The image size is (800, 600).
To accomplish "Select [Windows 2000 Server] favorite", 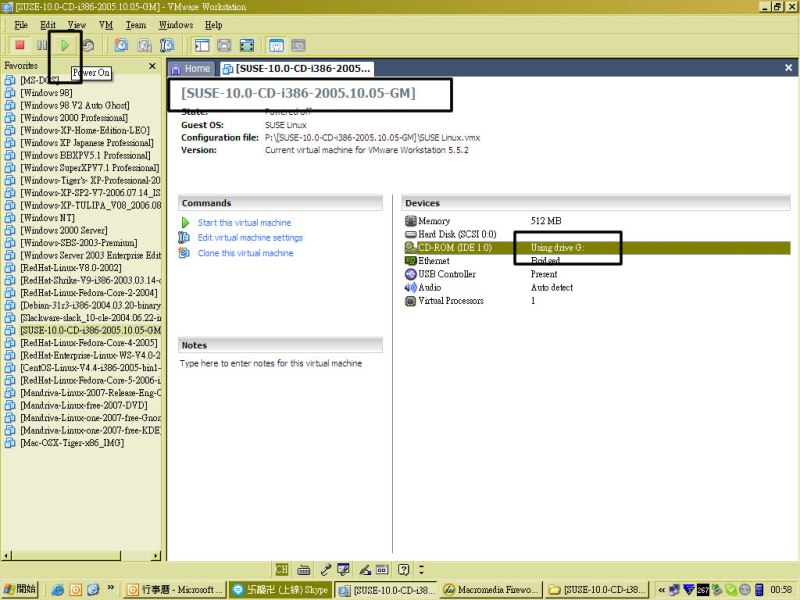I will [64, 230].
